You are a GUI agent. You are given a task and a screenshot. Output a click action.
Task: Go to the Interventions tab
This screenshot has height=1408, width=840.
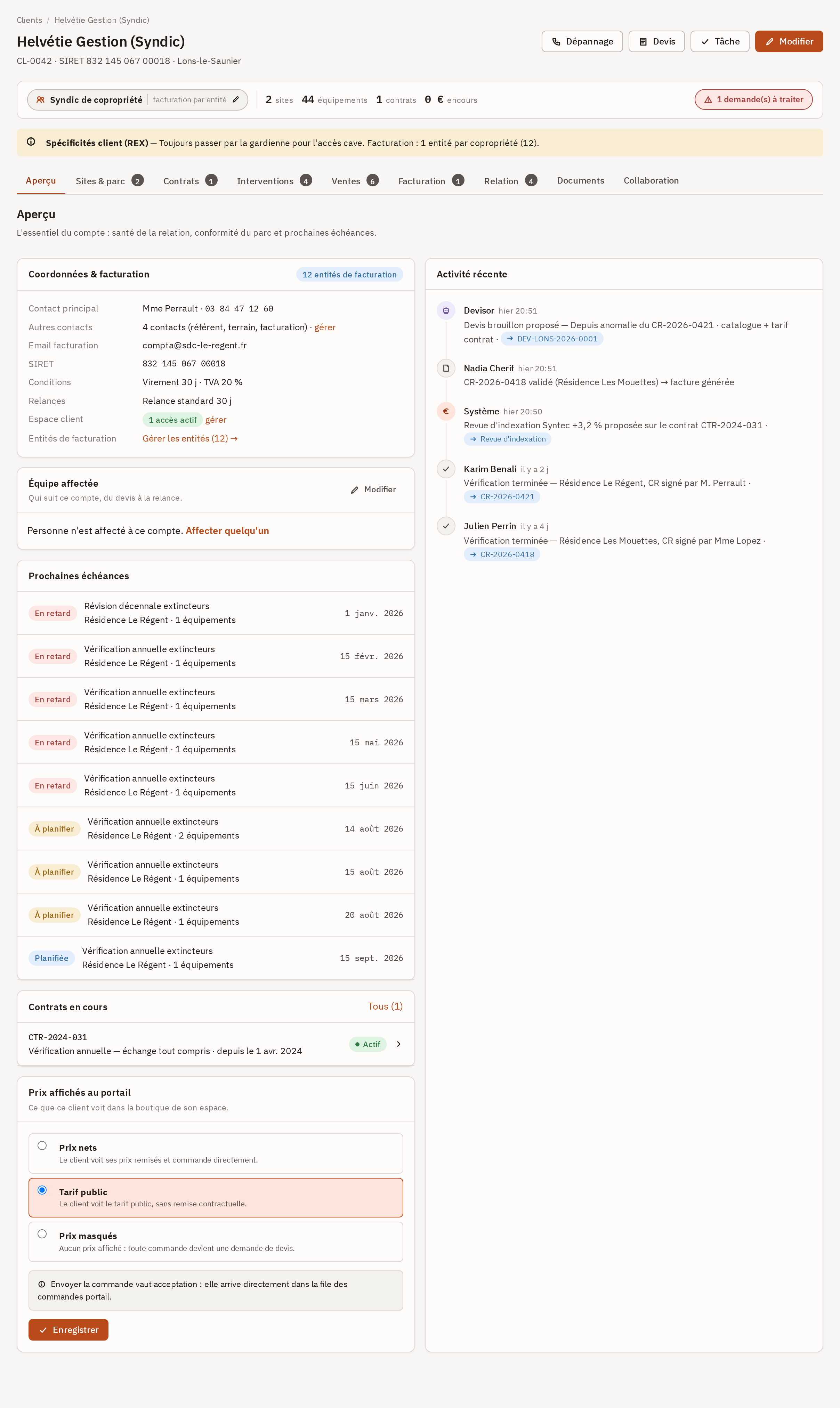coord(274,180)
